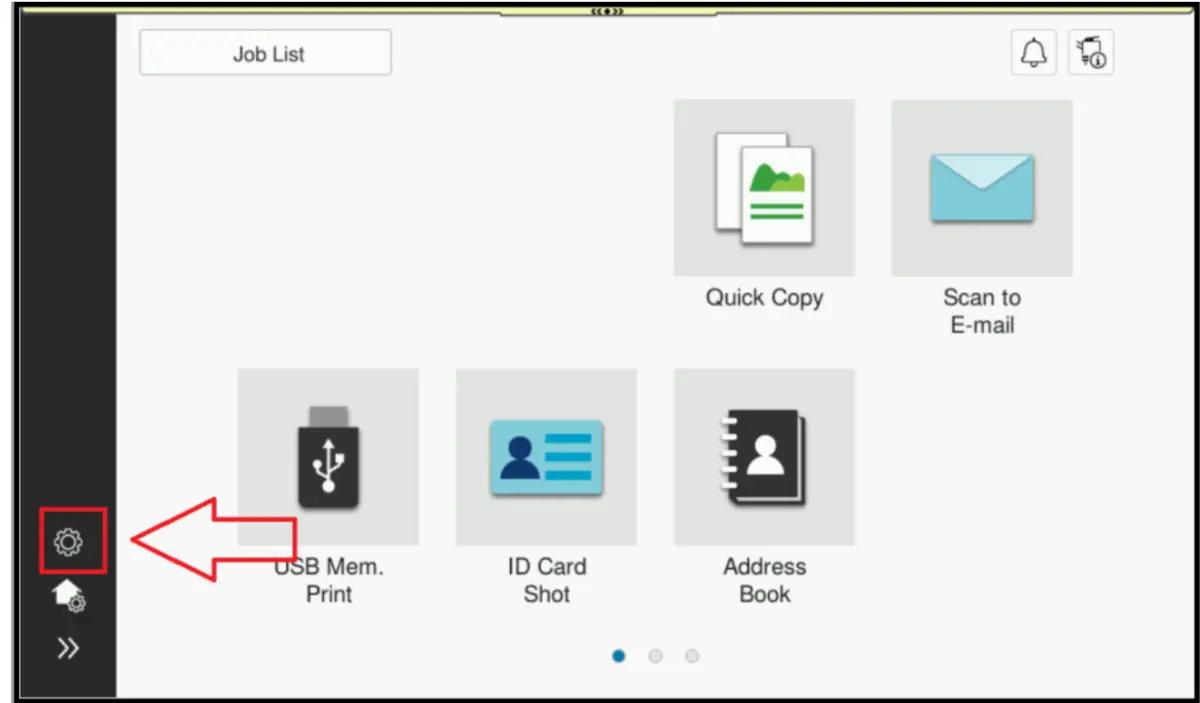Click the "Scan to E-mail" text label
Viewport: 1200px width, 703px height.
tap(981, 311)
